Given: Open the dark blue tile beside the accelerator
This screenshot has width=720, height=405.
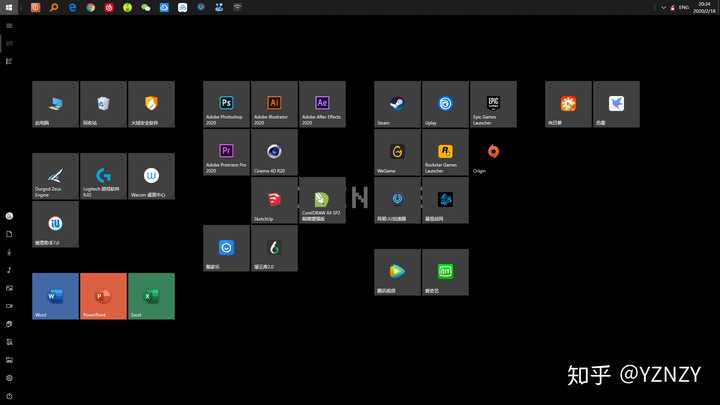Looking at the screenshot, I should click(x=445, y=200).
